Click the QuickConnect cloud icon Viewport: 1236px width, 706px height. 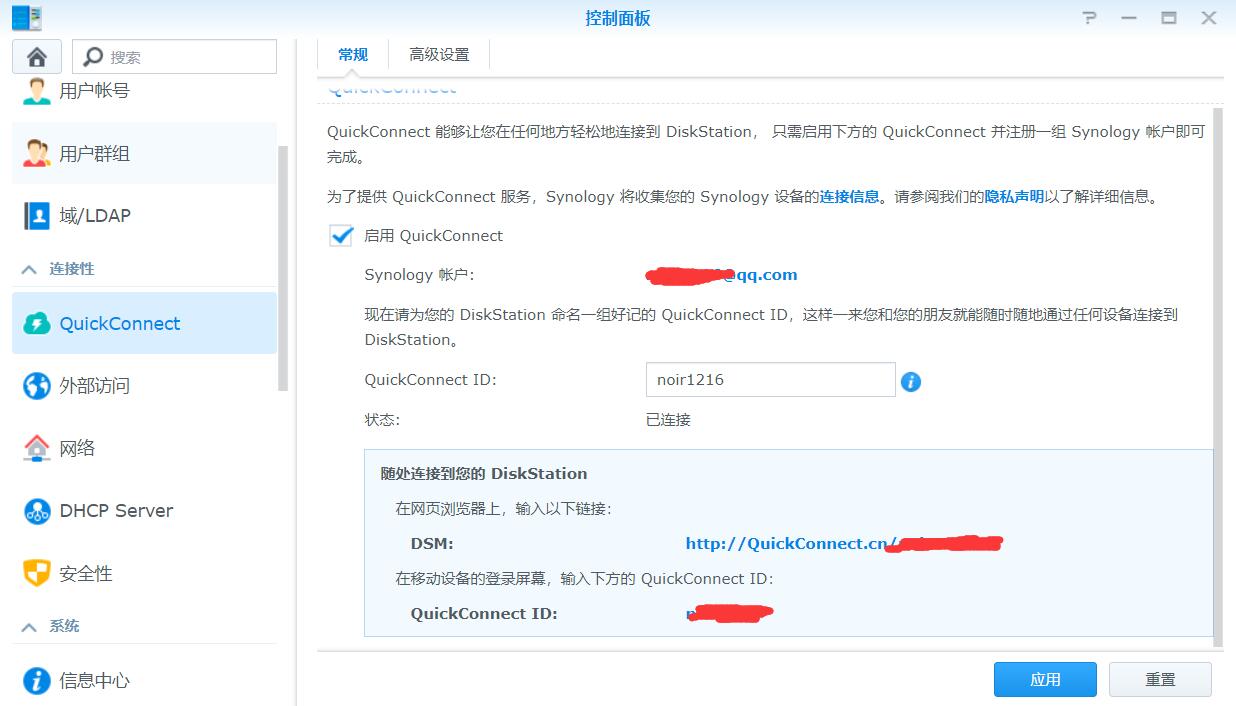[x=37, y=323]
